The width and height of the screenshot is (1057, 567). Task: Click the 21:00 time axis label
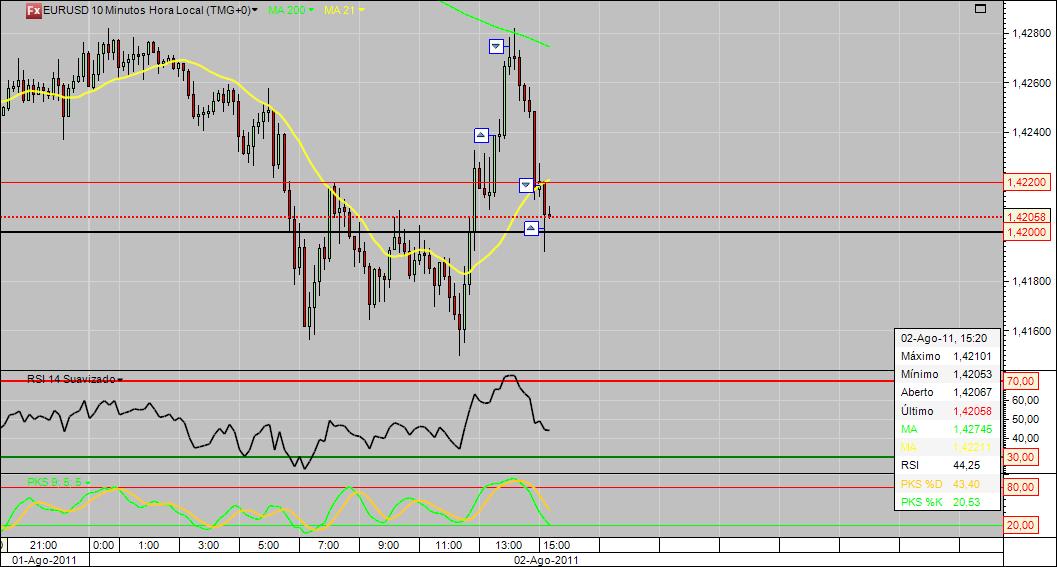(44, 545)
